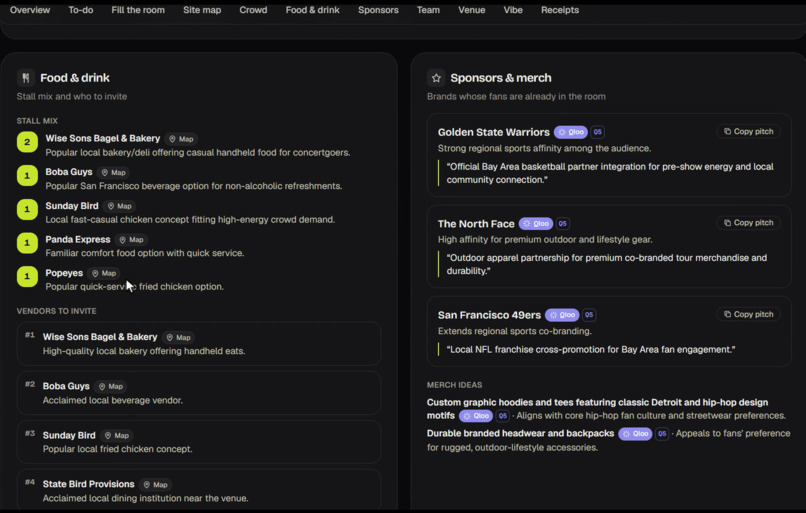Switch to the To-do tab
The height and width of the screenshot is (513, 806).
coord(81,10)
